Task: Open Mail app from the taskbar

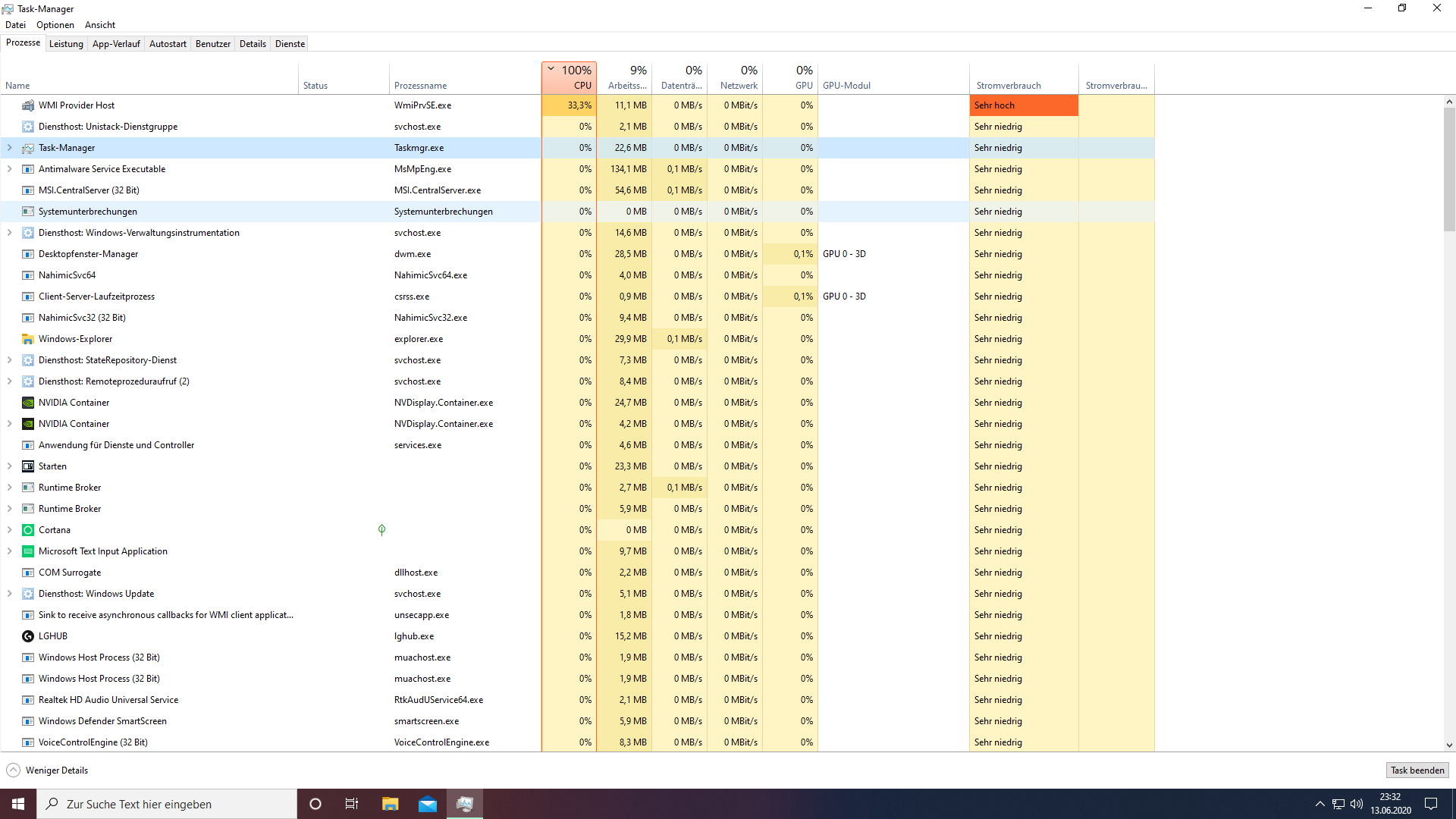Action: pos(428,804)
